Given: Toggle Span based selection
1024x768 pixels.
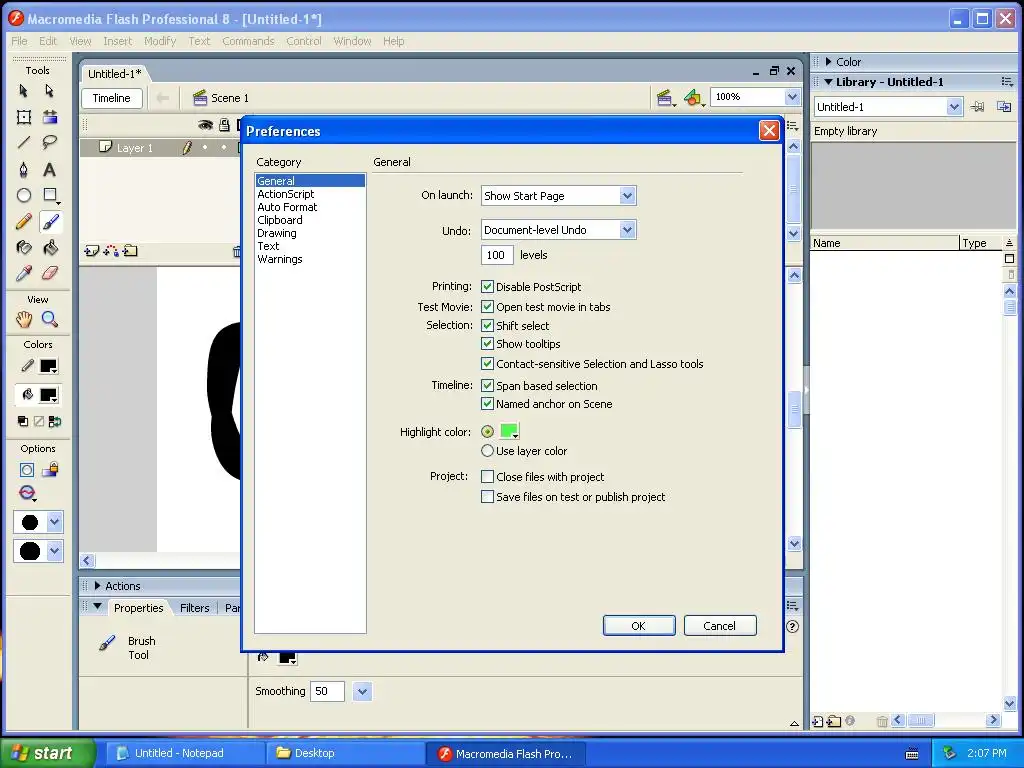Looking at the screenshot, I should point(487,385).
